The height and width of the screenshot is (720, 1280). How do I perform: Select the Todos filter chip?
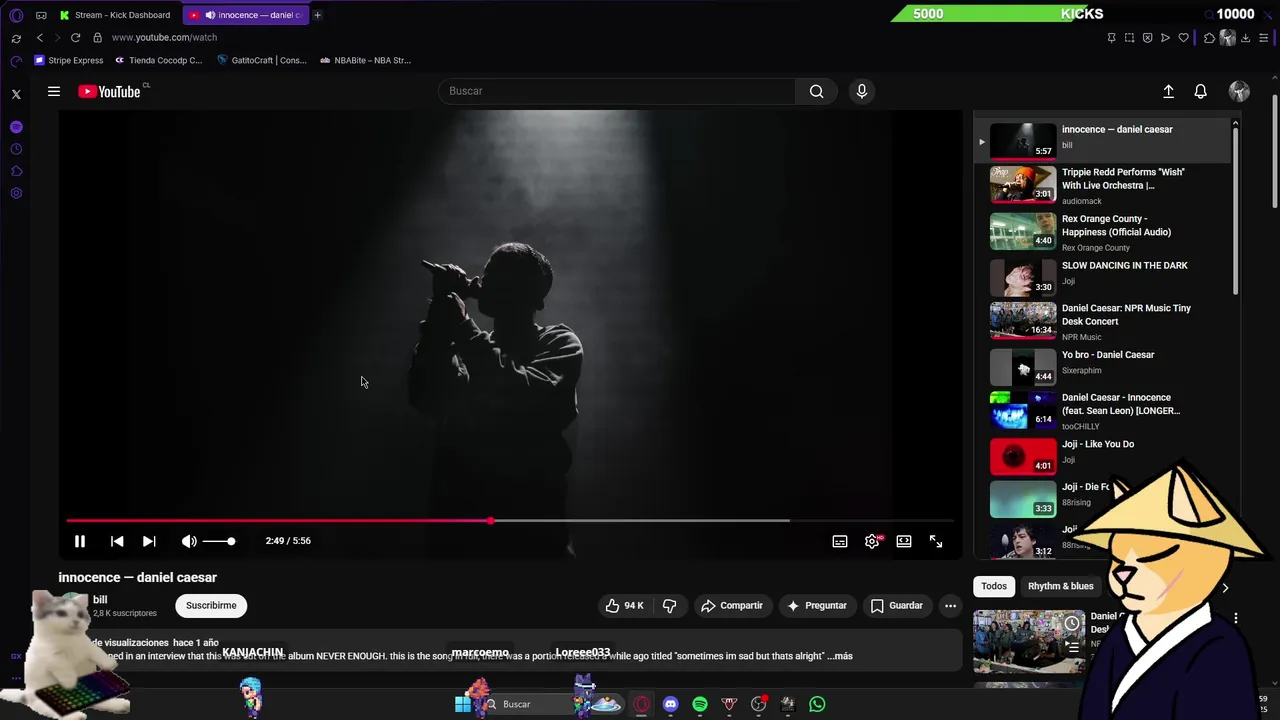[x=994, y=586]
